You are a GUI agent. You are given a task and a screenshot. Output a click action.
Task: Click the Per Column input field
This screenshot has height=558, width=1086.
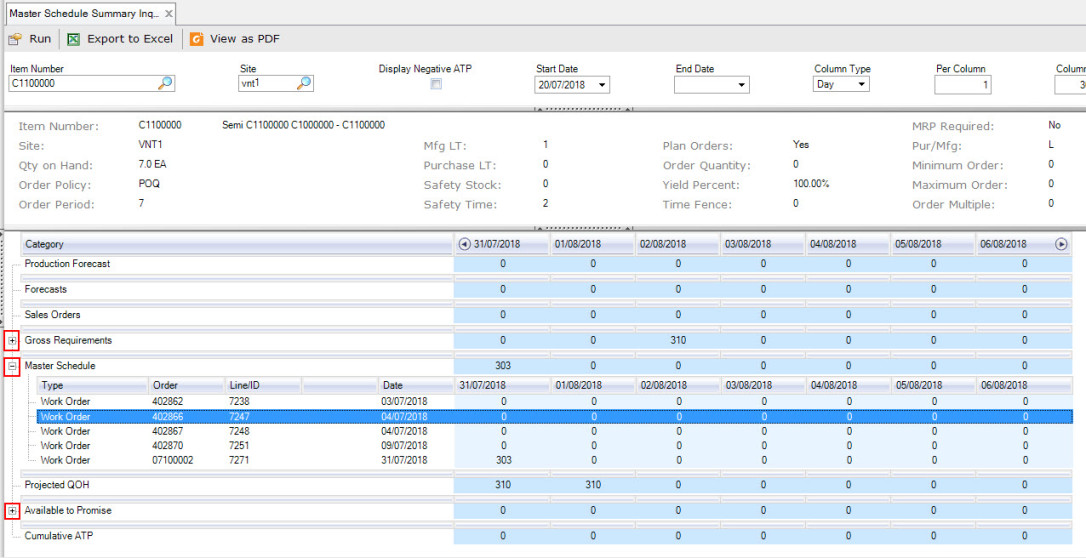click(963, 84)
